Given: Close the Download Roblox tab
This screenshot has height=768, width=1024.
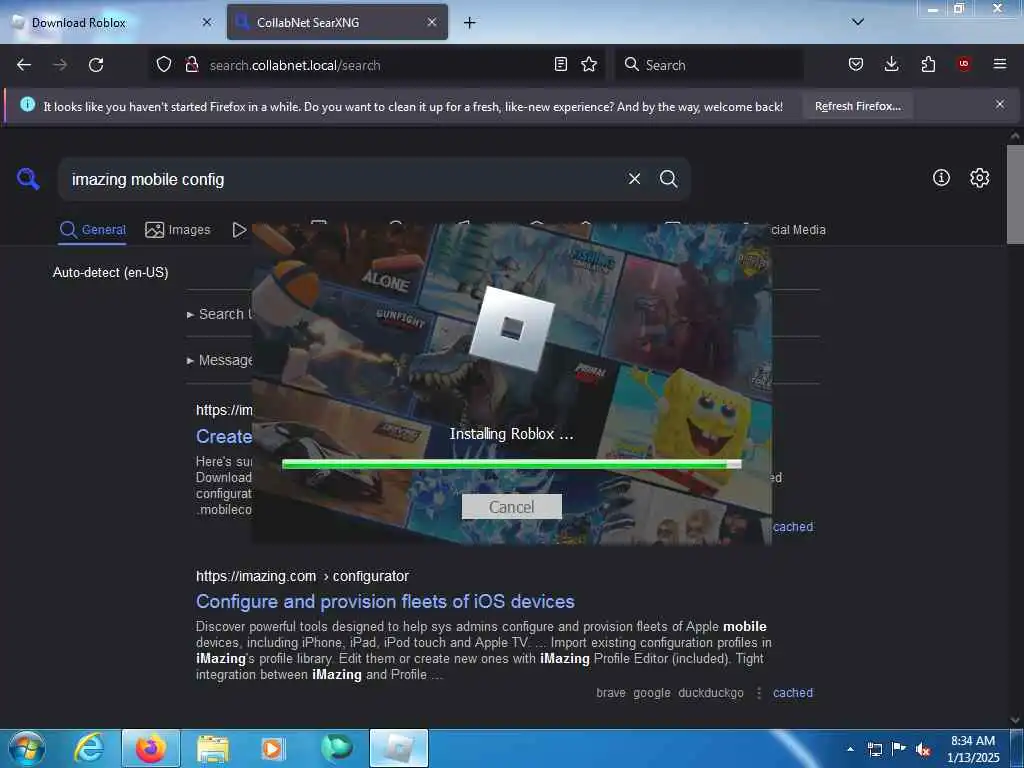Looking at the screenshot, I should pyautogui.click(x=207, y=22).
